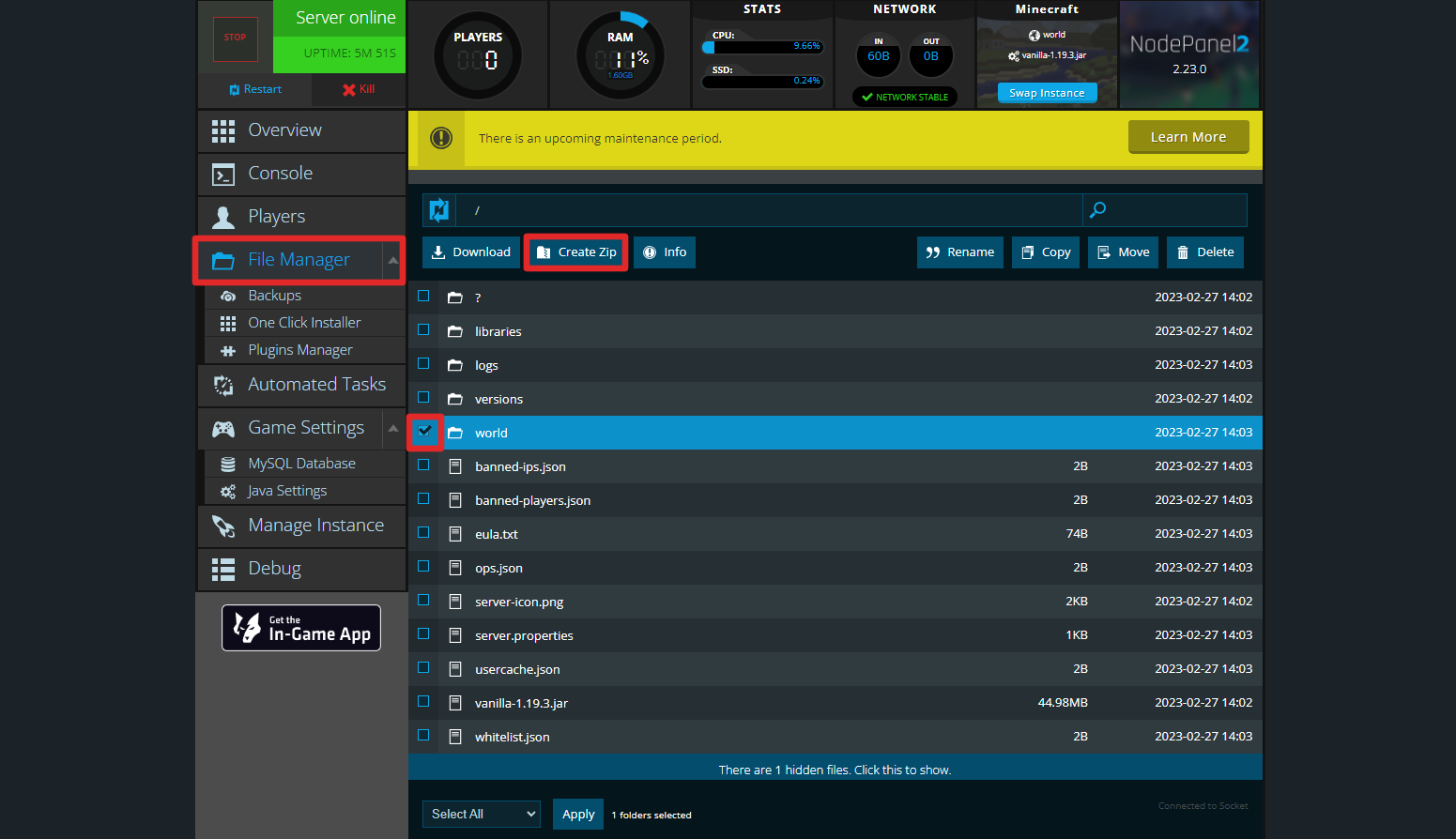Click the search magnifier icon in file manager
1456x839 pixels.
(1097, 210)
